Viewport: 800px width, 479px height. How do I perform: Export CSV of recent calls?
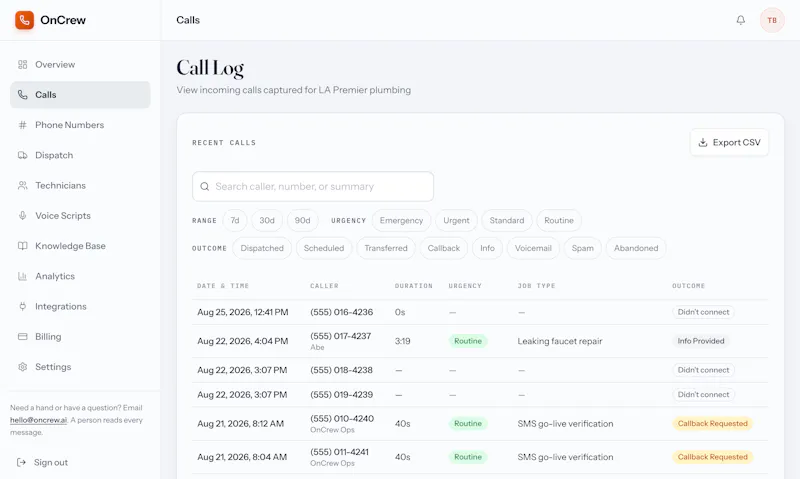[729, 142]
